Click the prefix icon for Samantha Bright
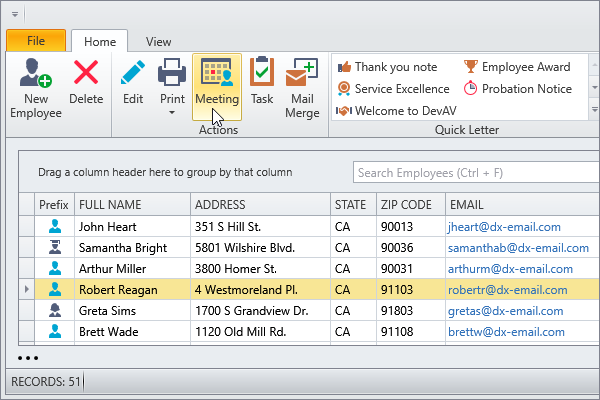 54,247
